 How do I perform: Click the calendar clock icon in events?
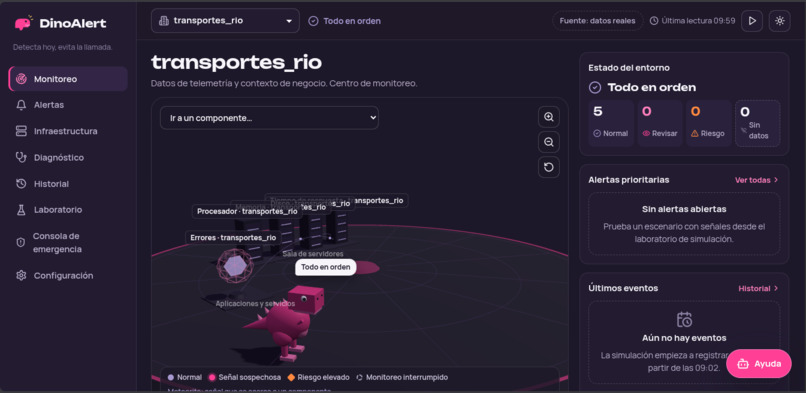point(684,320)
